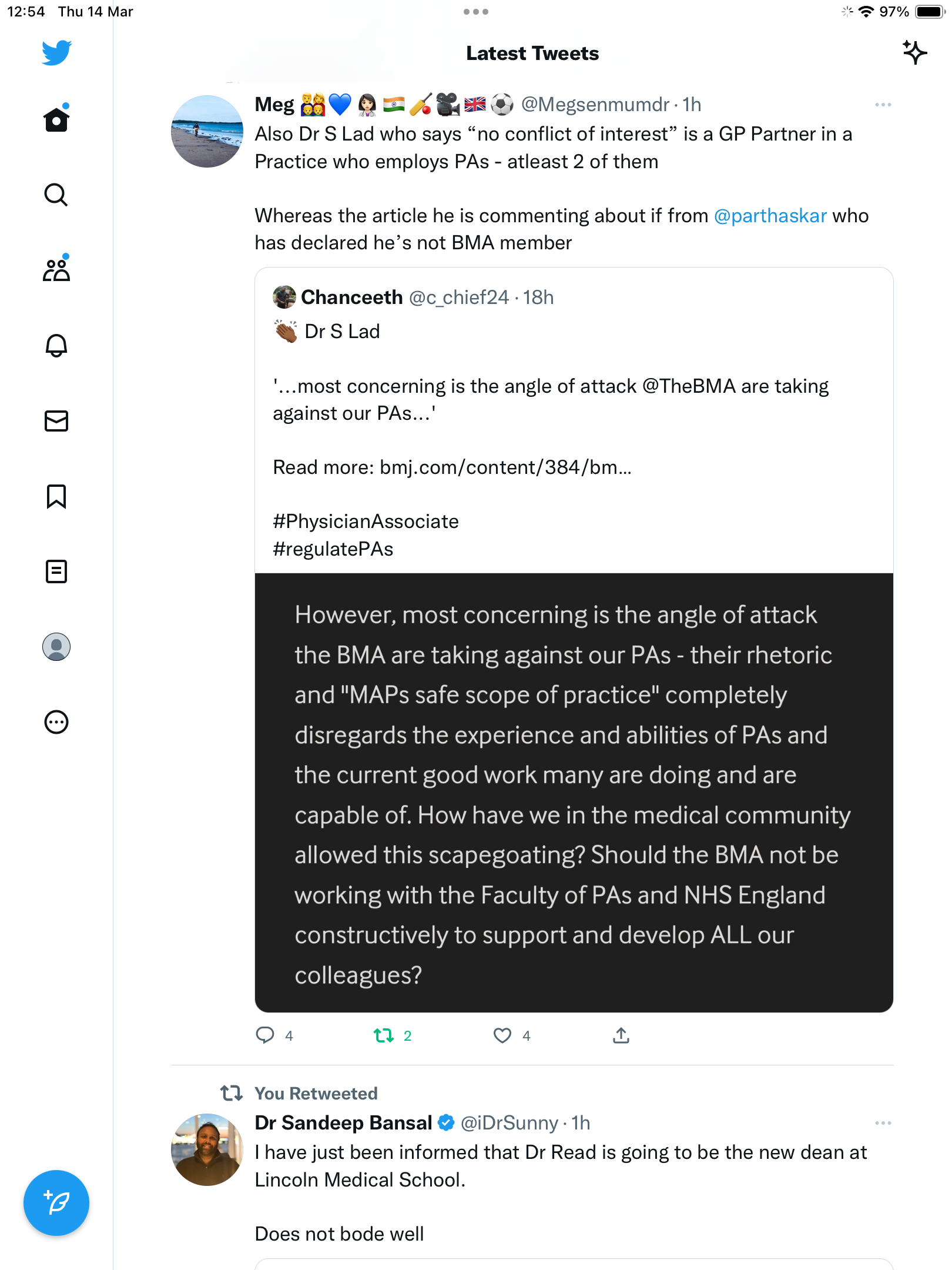Toggle like on Meg's tweet

pos(502,1035)
